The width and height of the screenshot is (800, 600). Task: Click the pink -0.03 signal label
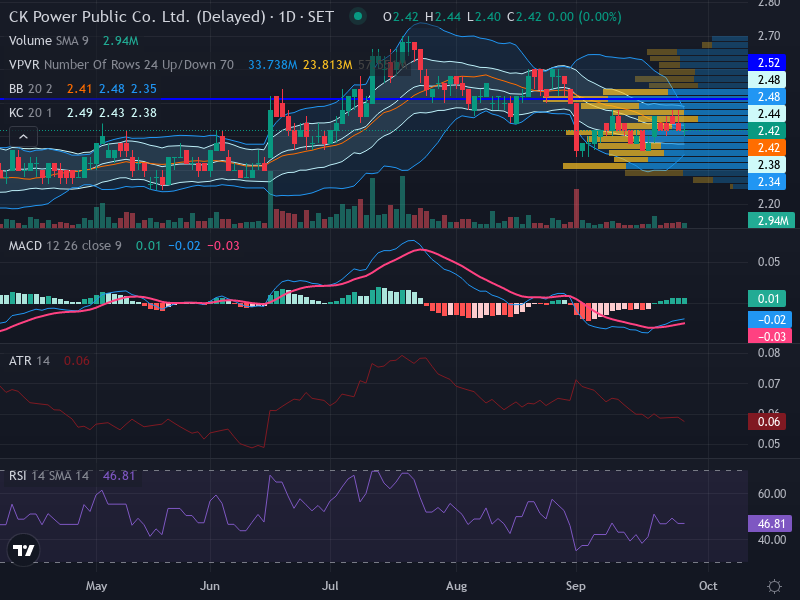pos(769,336)
